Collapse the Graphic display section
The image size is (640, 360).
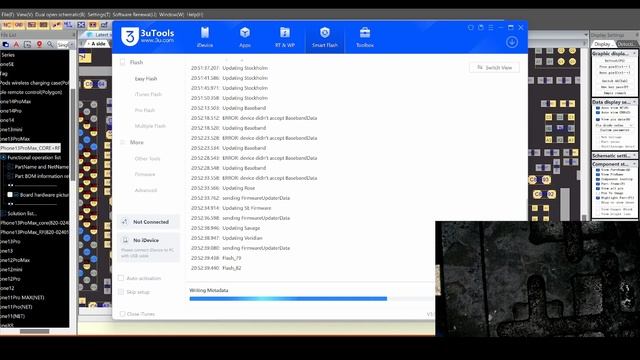[x=634, y=53]
